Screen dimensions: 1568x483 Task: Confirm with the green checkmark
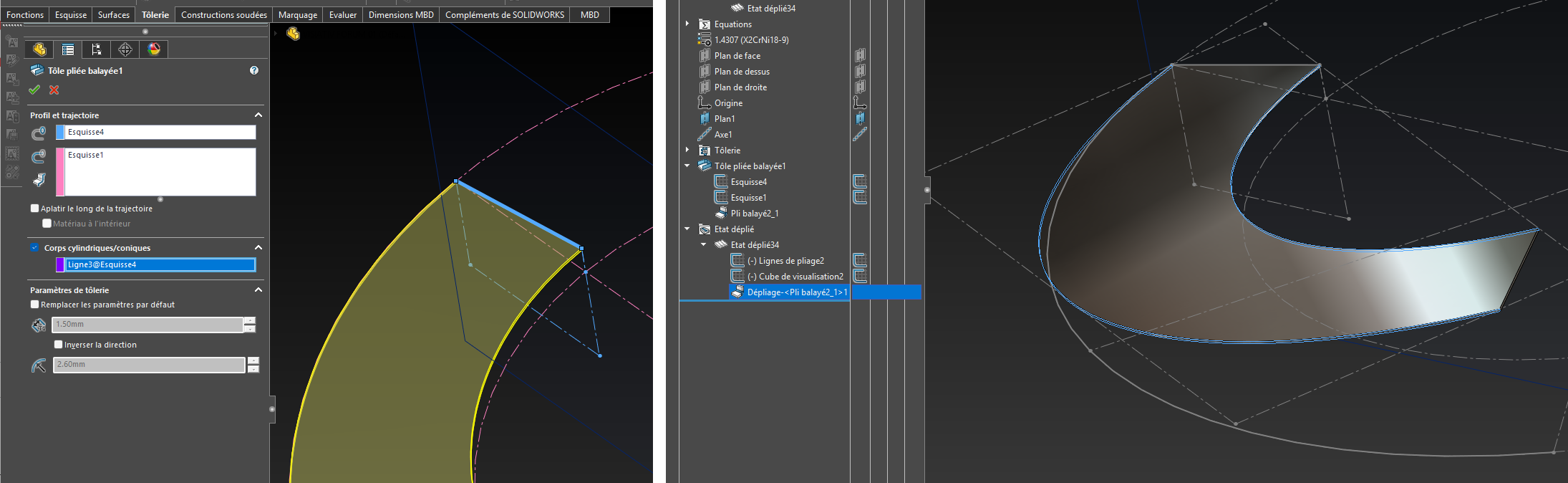coord(34,90)
